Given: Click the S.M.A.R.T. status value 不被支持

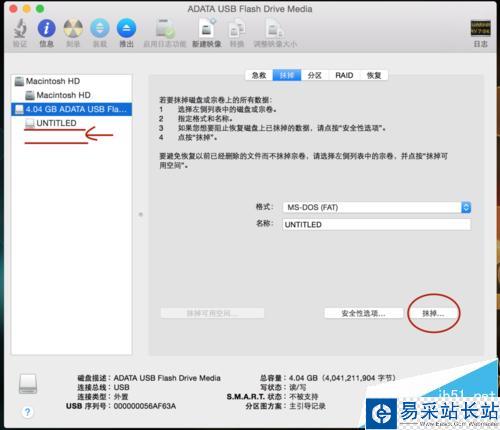Looking at the screenshot, I should point(303,397).
